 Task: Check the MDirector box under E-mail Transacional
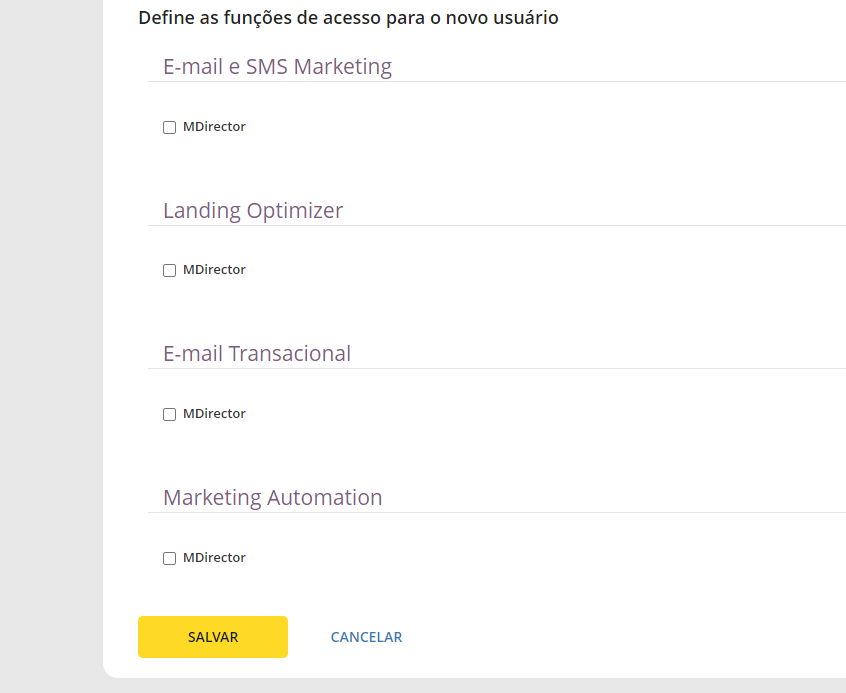point(170,415)
